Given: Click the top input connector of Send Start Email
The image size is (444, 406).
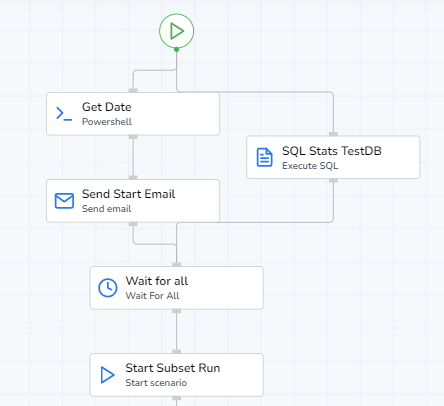Looking at the screenshot, I should [x=133, y=178].
